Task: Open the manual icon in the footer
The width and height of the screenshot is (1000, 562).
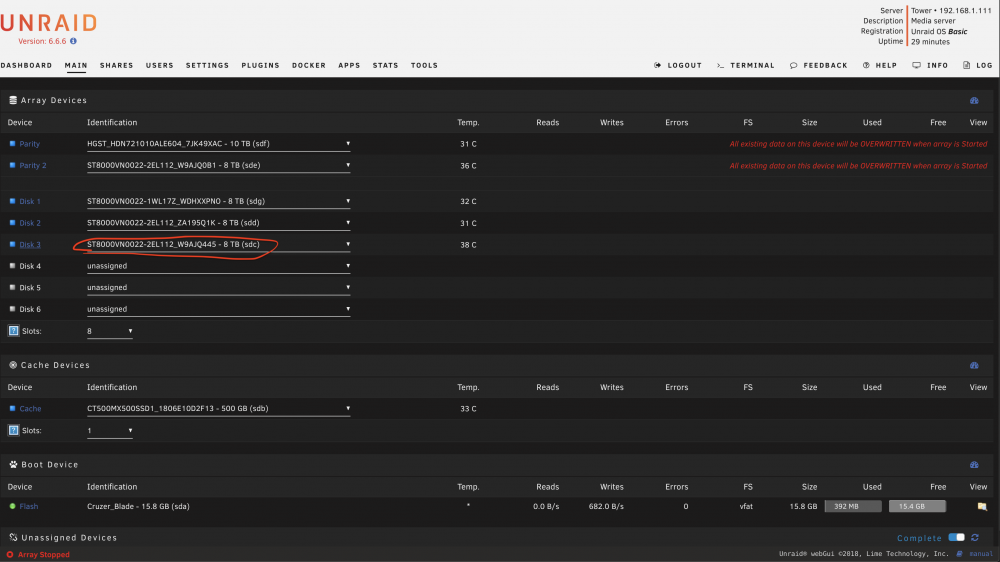Action: (959, 554)
